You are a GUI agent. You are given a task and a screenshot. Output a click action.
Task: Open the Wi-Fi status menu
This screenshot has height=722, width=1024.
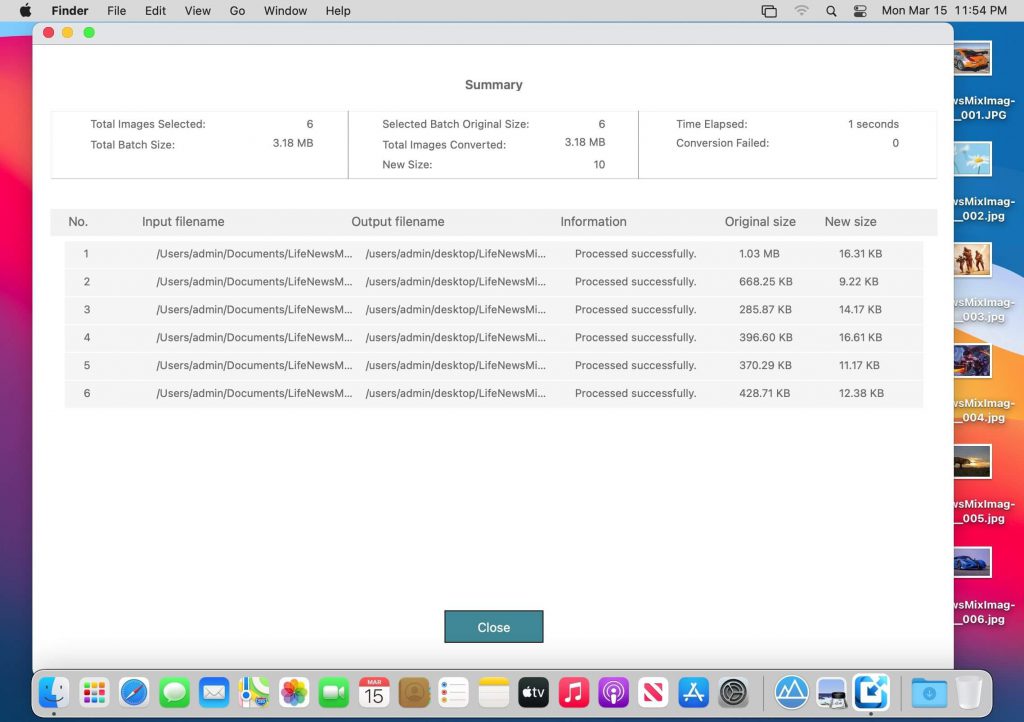point(801,11)
